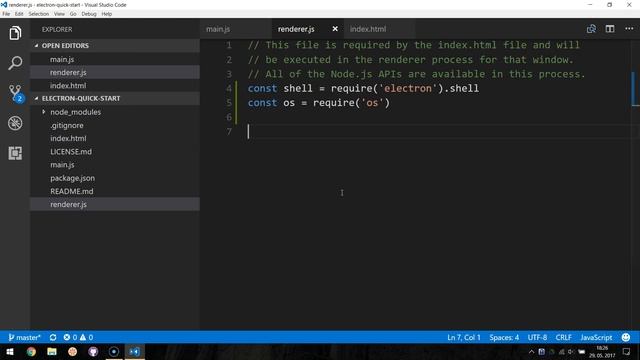Open the File menu
Viewport: 640px width, 360px height.
click(6, 14)
